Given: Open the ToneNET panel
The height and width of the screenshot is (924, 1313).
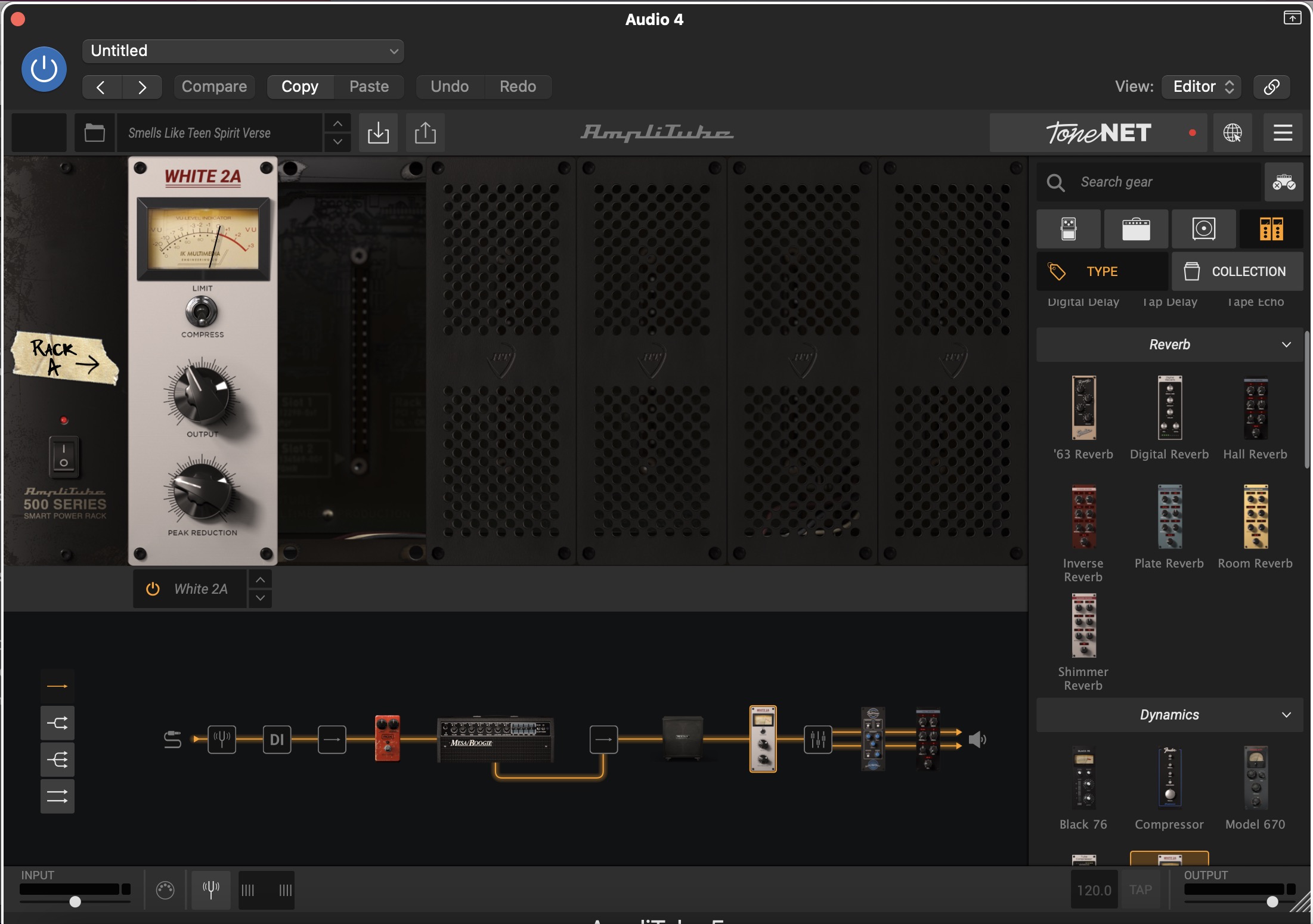Looking at the screenshot, I should click(x=1098, y=132).
